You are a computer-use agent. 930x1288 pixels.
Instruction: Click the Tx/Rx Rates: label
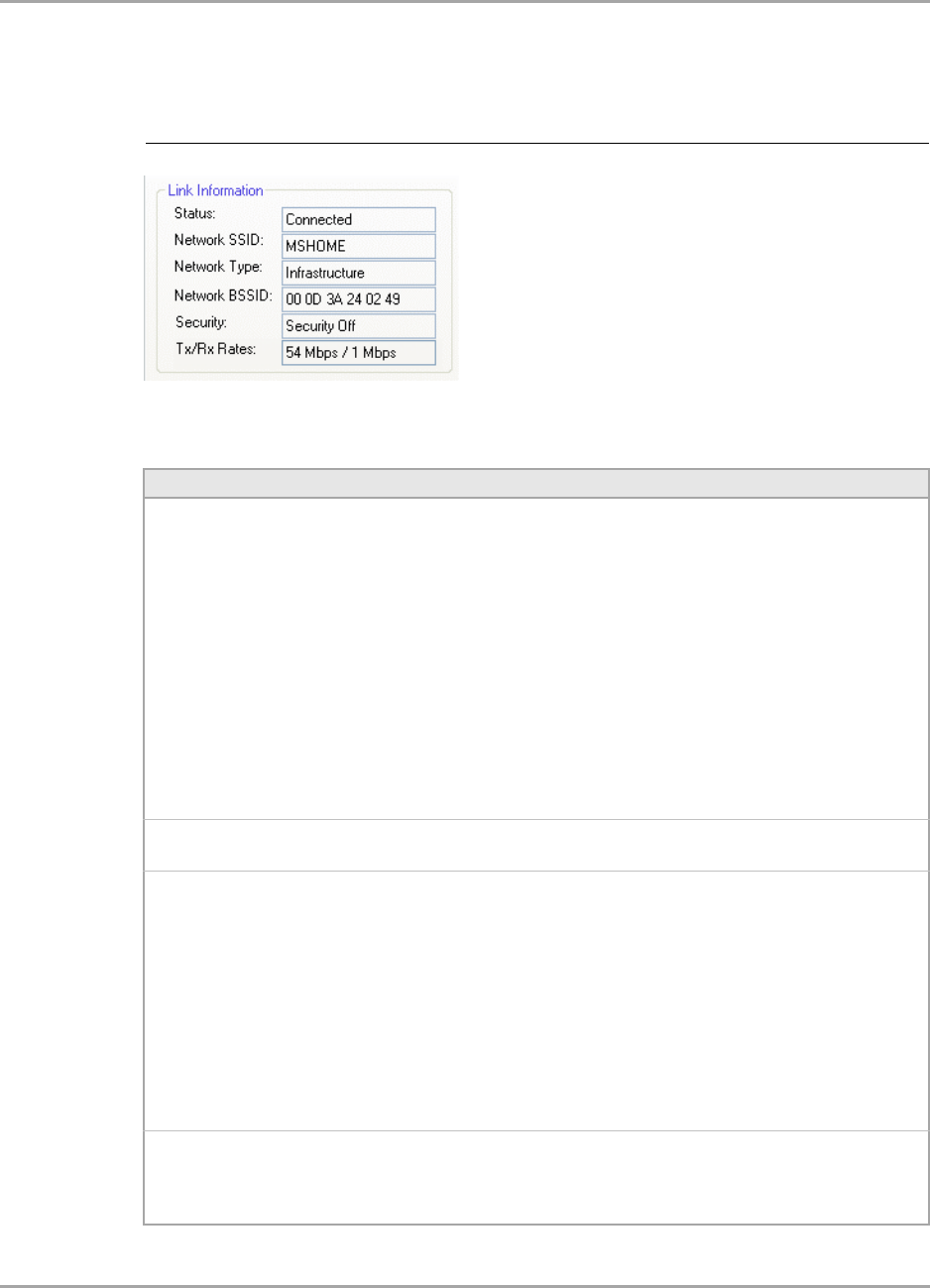(215, 349)
